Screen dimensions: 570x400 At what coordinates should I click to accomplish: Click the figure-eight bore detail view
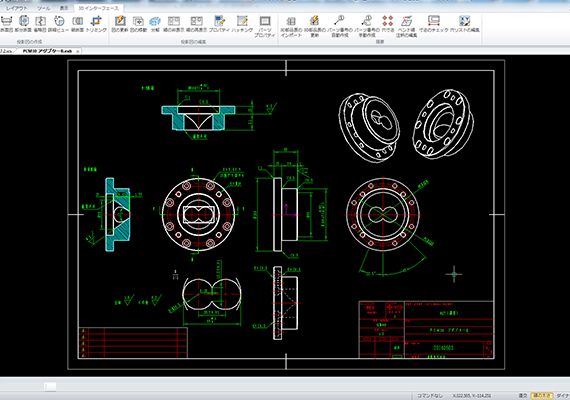(212, 295)
